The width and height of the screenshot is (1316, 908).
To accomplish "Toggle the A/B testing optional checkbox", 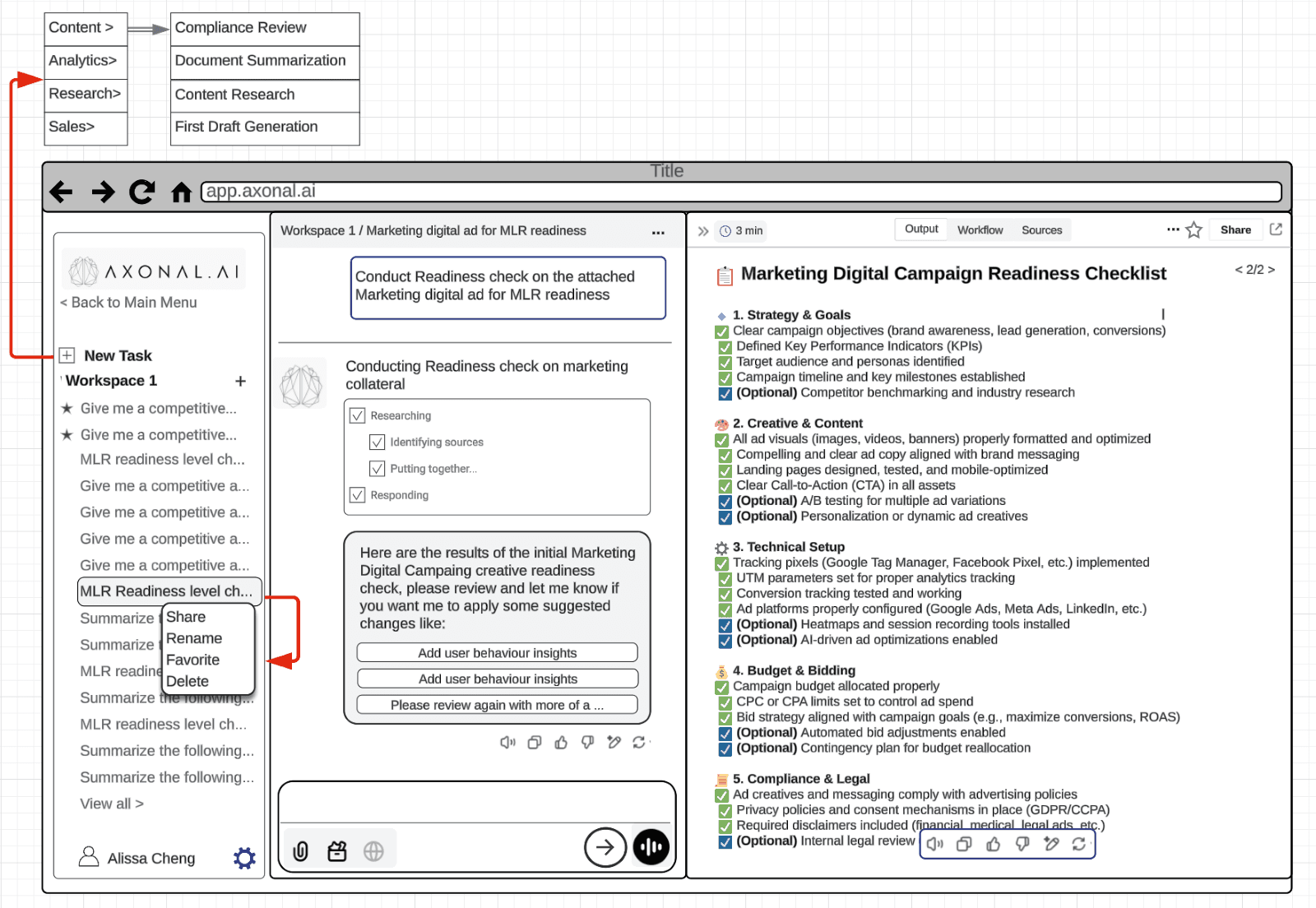I will click(x=725, y=502).
